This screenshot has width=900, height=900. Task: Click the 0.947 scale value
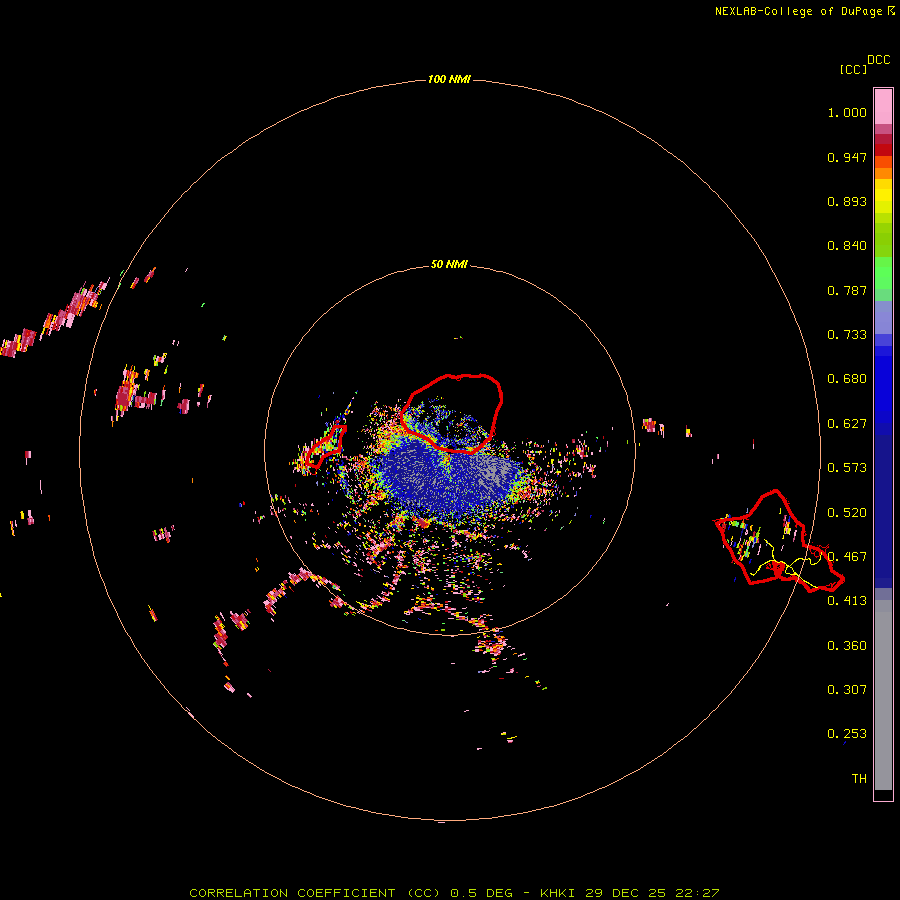[847, 157]
